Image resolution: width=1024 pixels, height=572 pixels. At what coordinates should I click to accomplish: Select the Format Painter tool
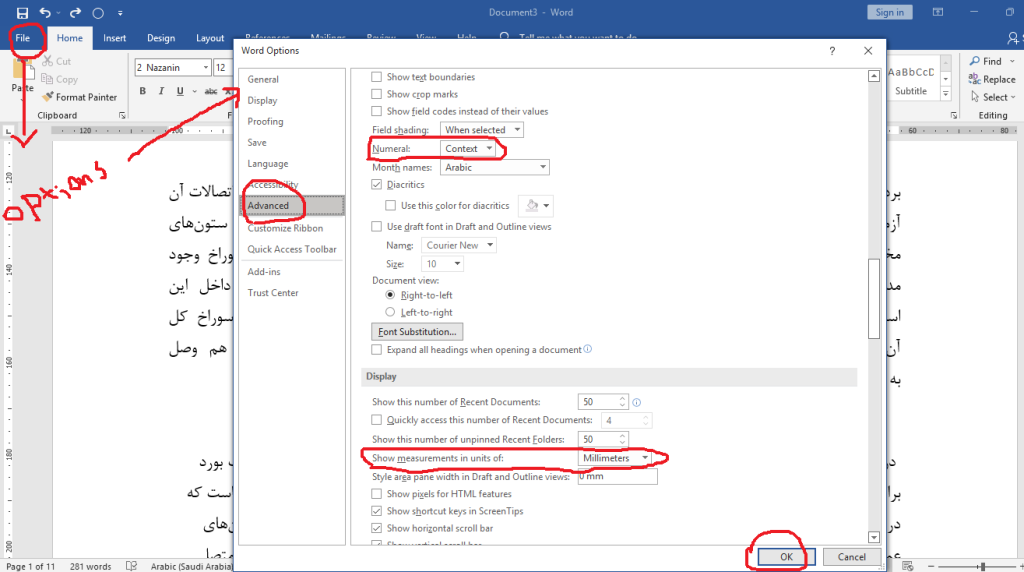79,97
